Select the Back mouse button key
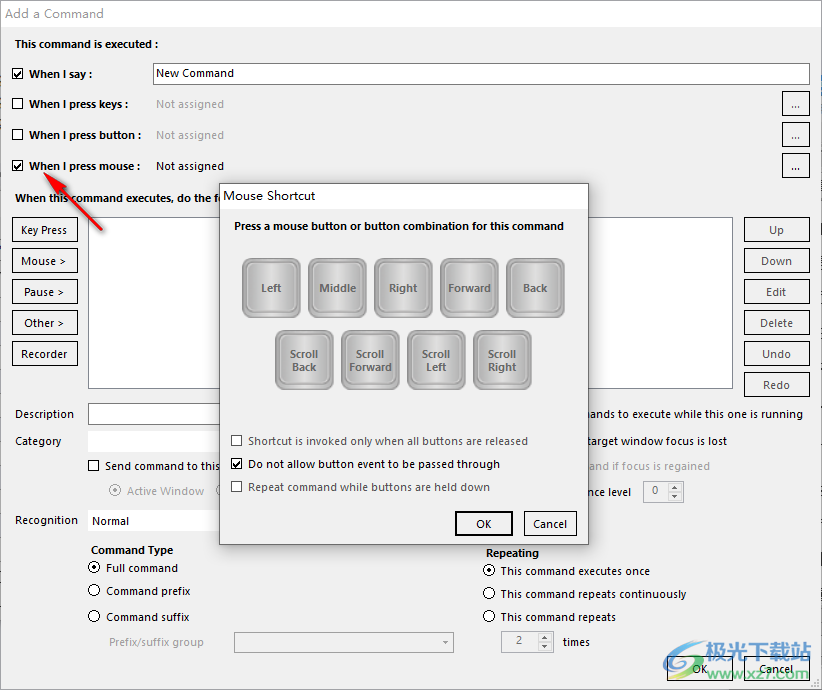 [535, 288]
